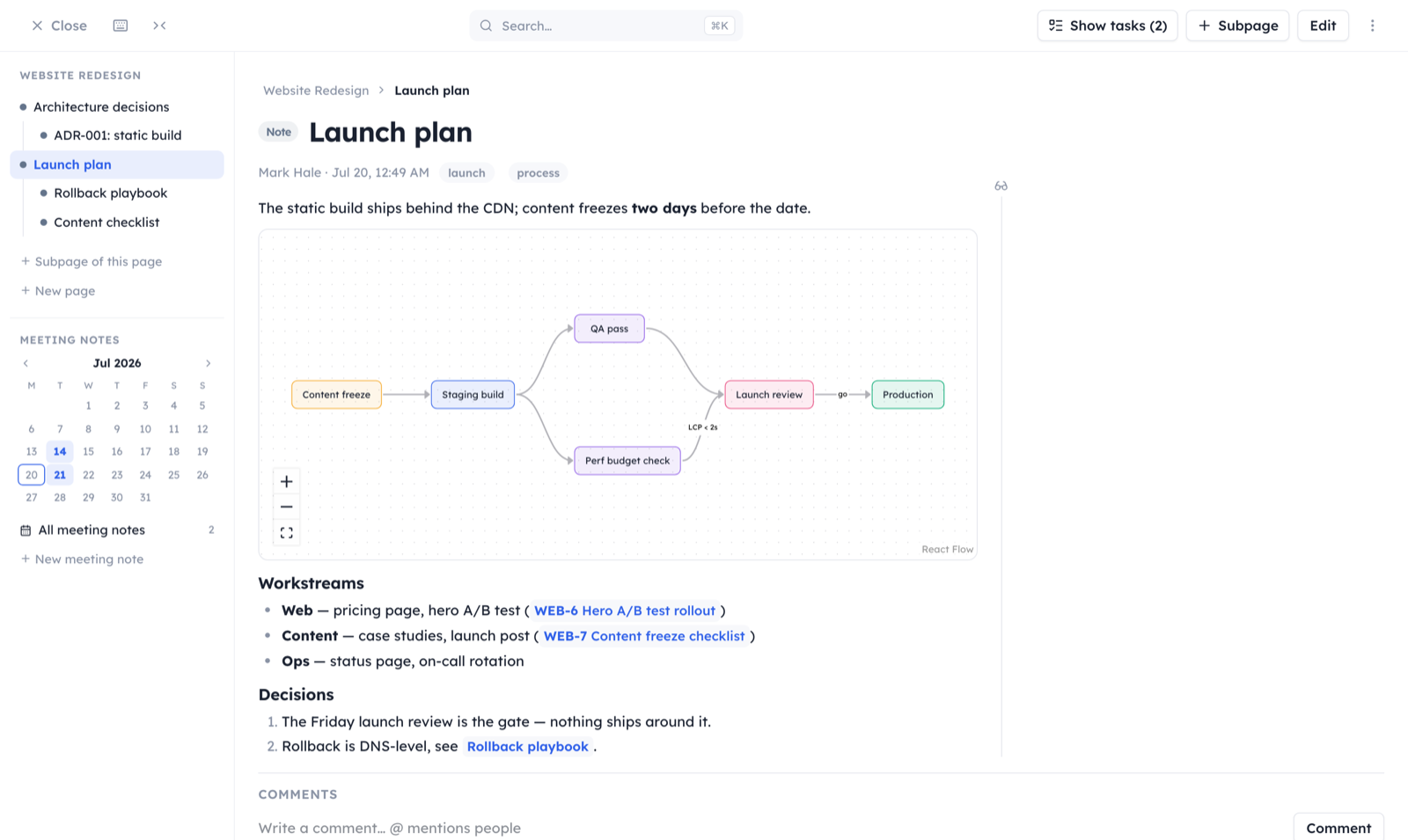Click Subpage of this page

92,261
